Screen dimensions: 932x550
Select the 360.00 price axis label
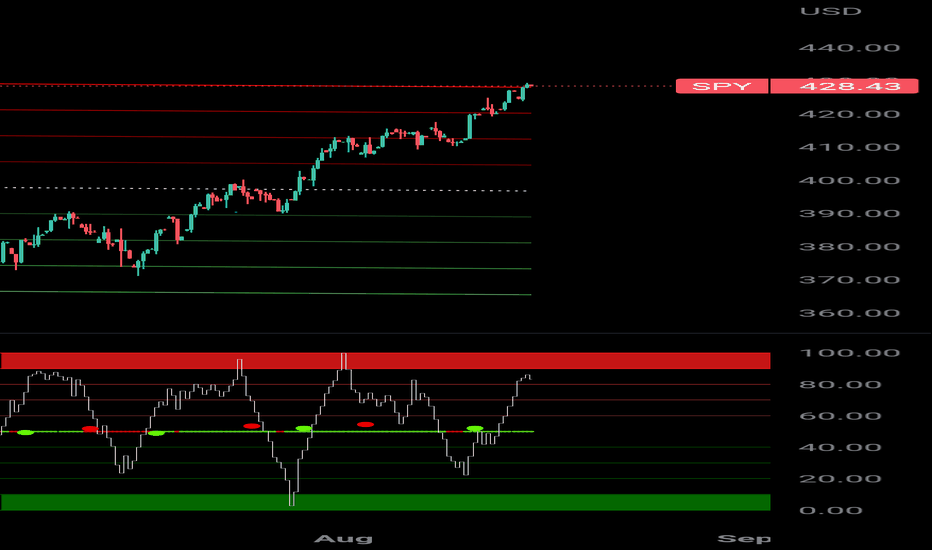click(x=849, y=313)
